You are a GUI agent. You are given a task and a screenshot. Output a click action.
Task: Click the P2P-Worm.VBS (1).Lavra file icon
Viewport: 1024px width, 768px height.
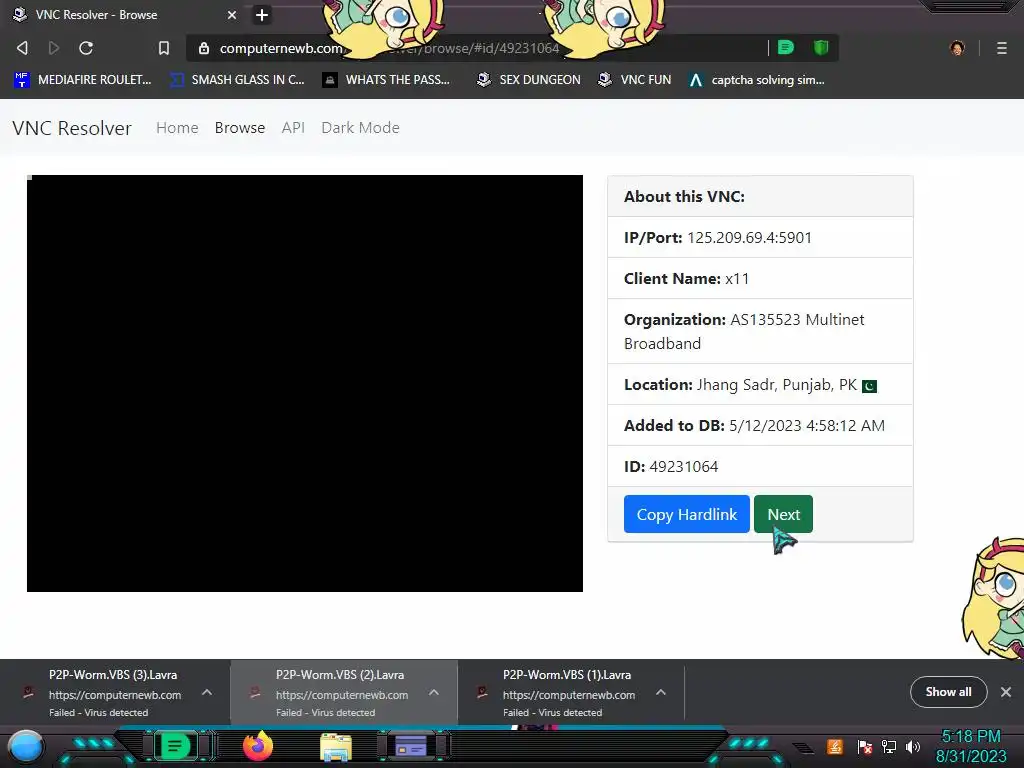tap(482, 692)
